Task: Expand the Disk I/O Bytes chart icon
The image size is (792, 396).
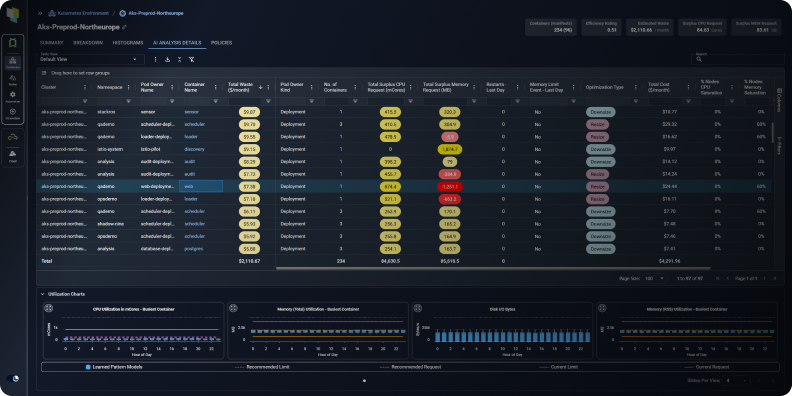Action: pyautogui.click(x=418, y=309)
